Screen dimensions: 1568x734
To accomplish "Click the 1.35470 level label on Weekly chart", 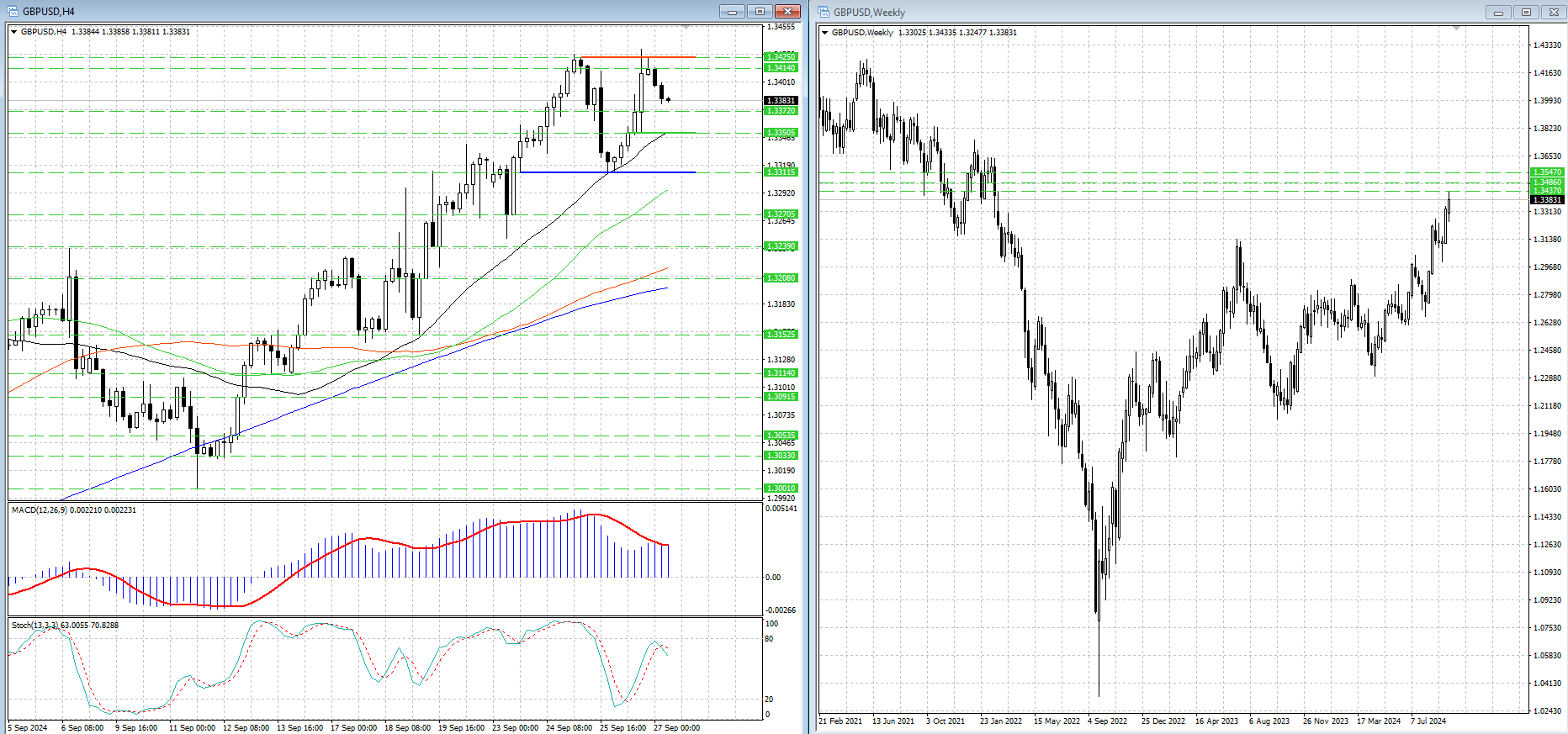I will (1547, 172).
